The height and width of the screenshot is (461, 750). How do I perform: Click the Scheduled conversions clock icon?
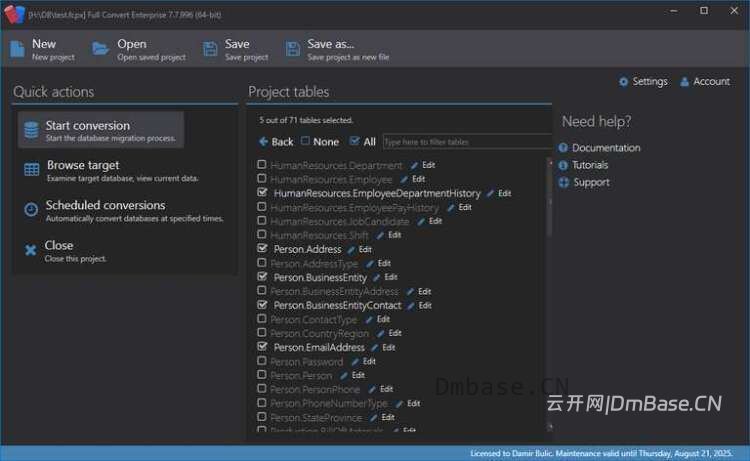pos(31,209)
